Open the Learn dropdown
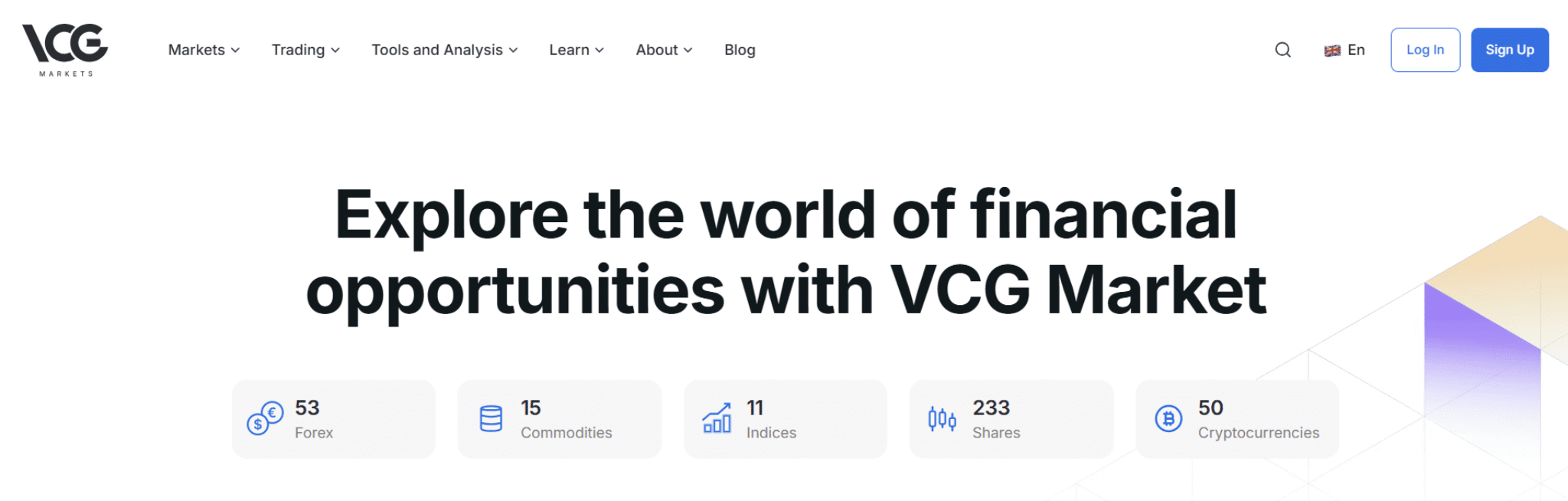Viewport: 1568px width, 501px height. click(x=576, y=50)
